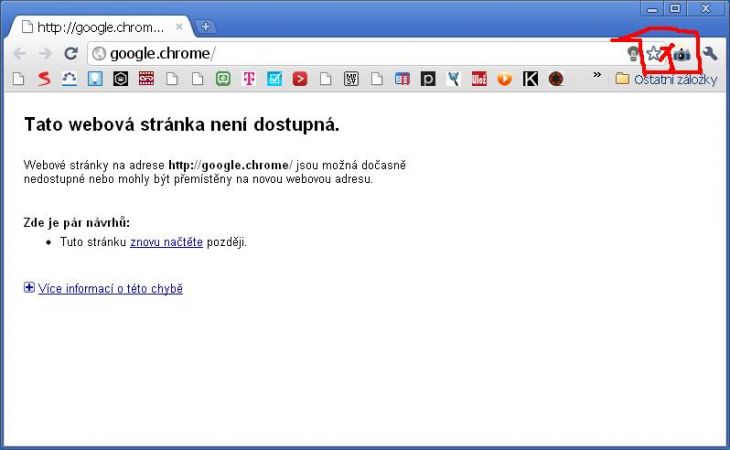Open blank bookmark right of the film strip bookmark

tap(172, 79)
